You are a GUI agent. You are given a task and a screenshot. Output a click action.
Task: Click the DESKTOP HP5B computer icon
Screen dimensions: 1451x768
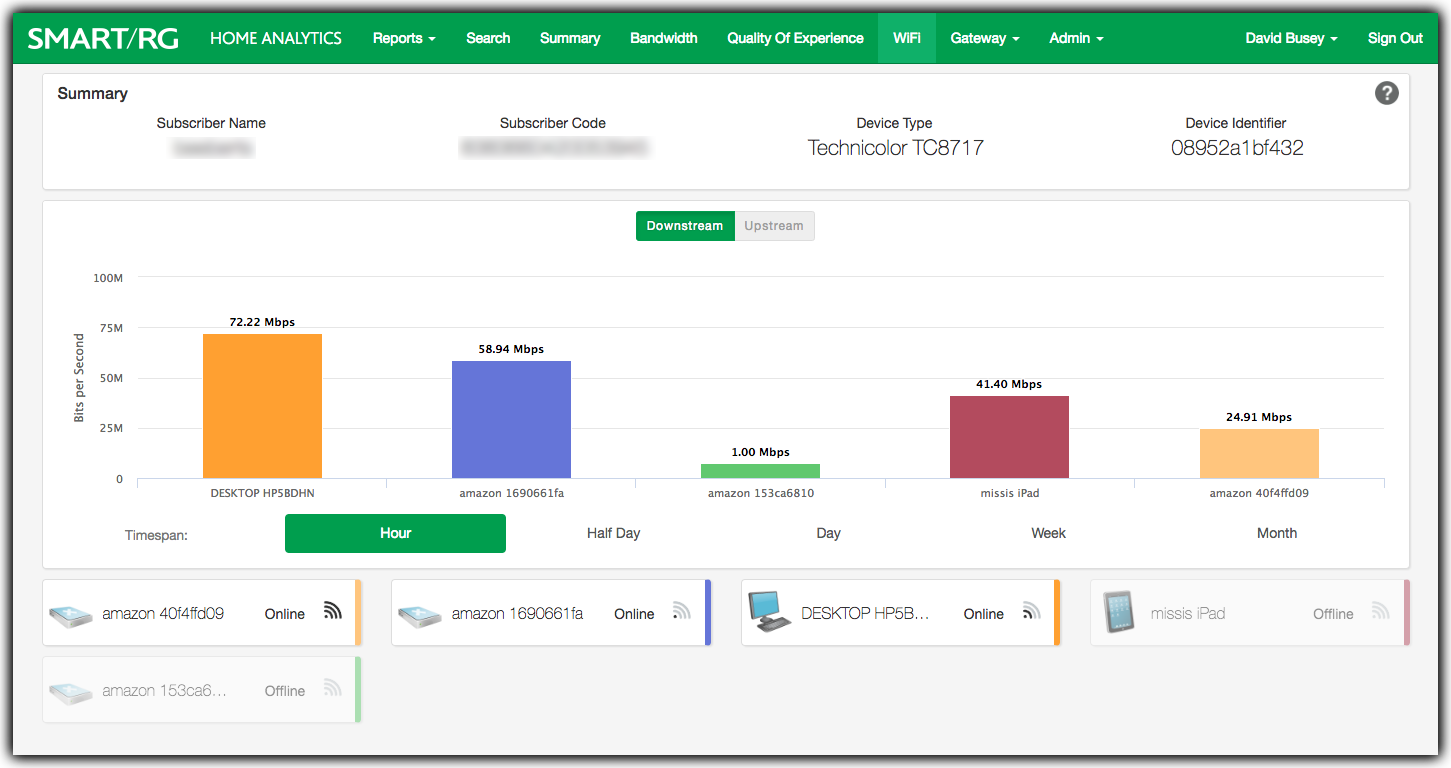tap(770, 612)
